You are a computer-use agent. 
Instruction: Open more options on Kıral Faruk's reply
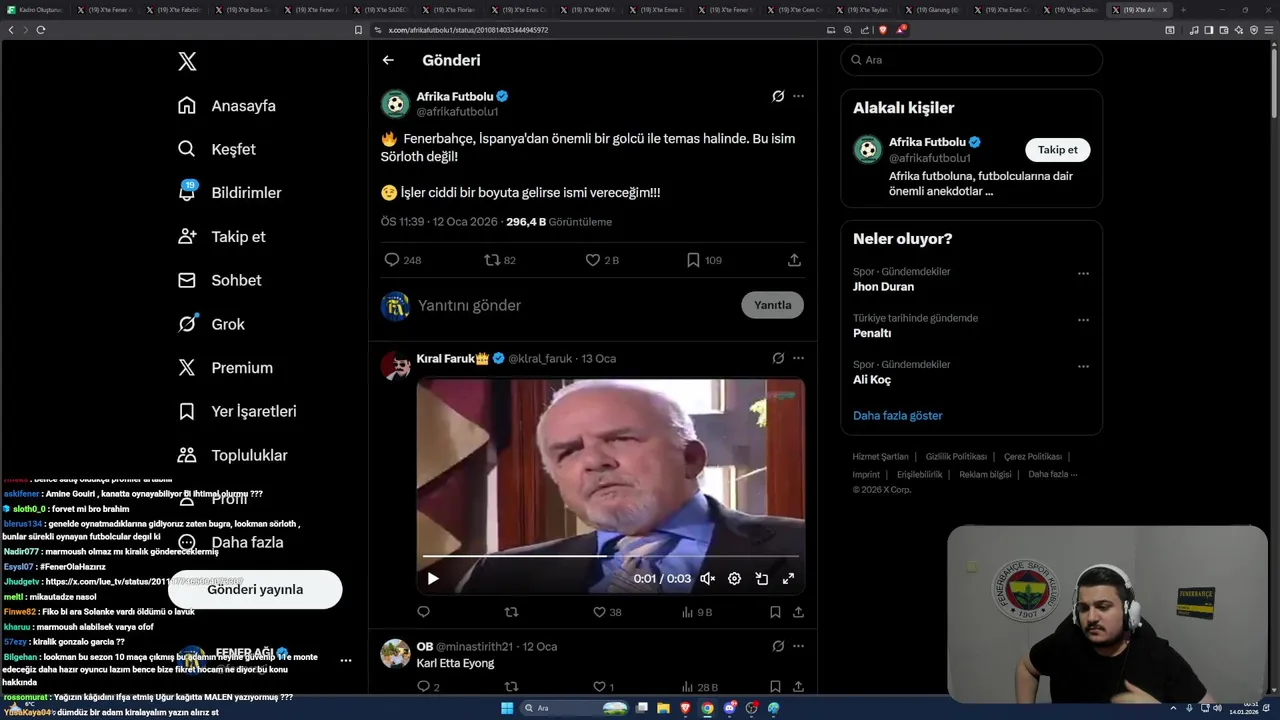[x=798, y=358]
